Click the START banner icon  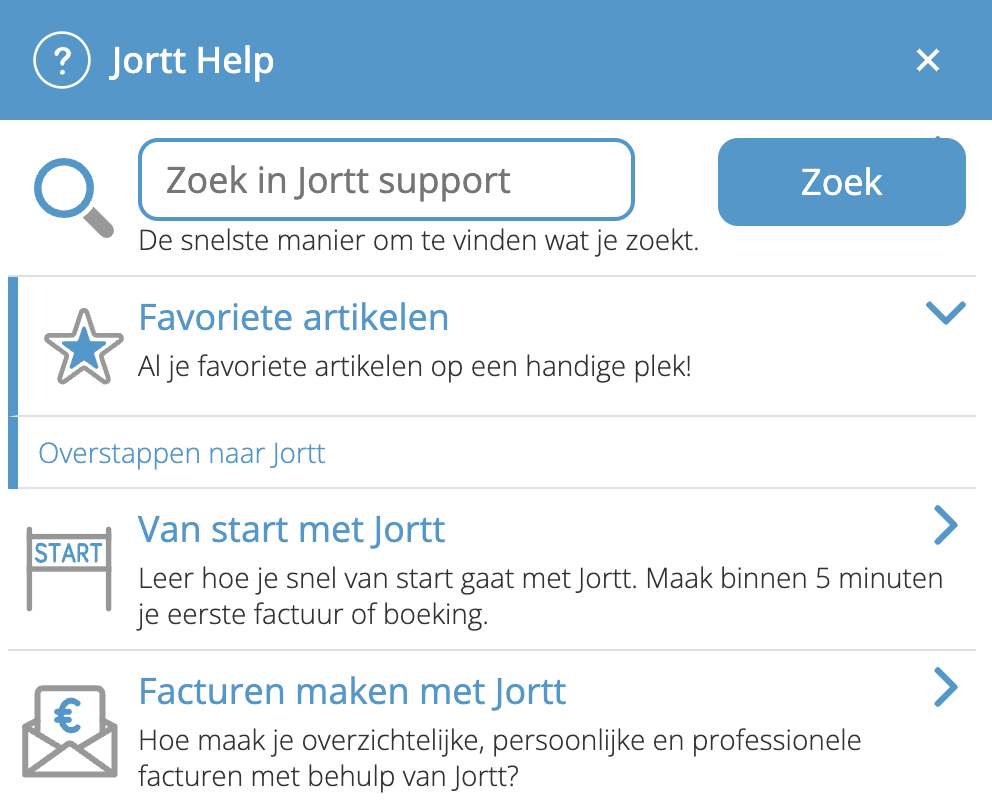point(68,568)
